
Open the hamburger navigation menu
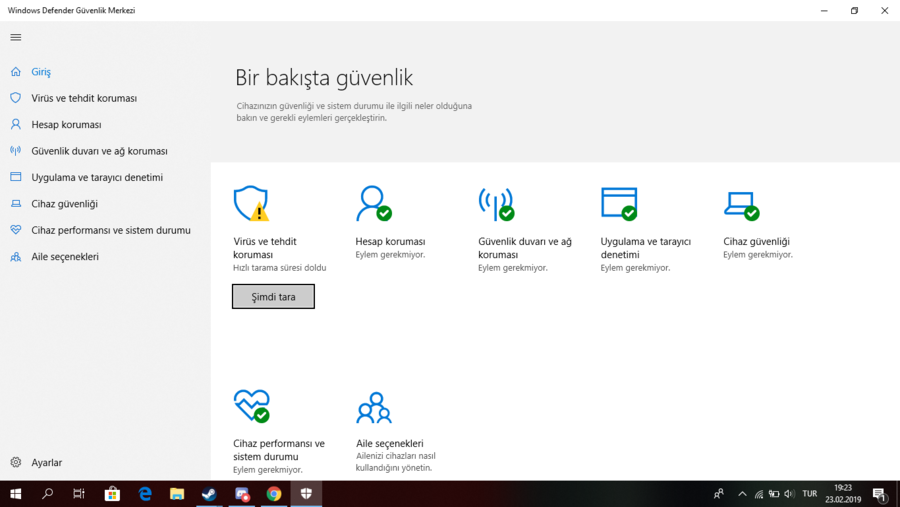click(x=15, y=37)
